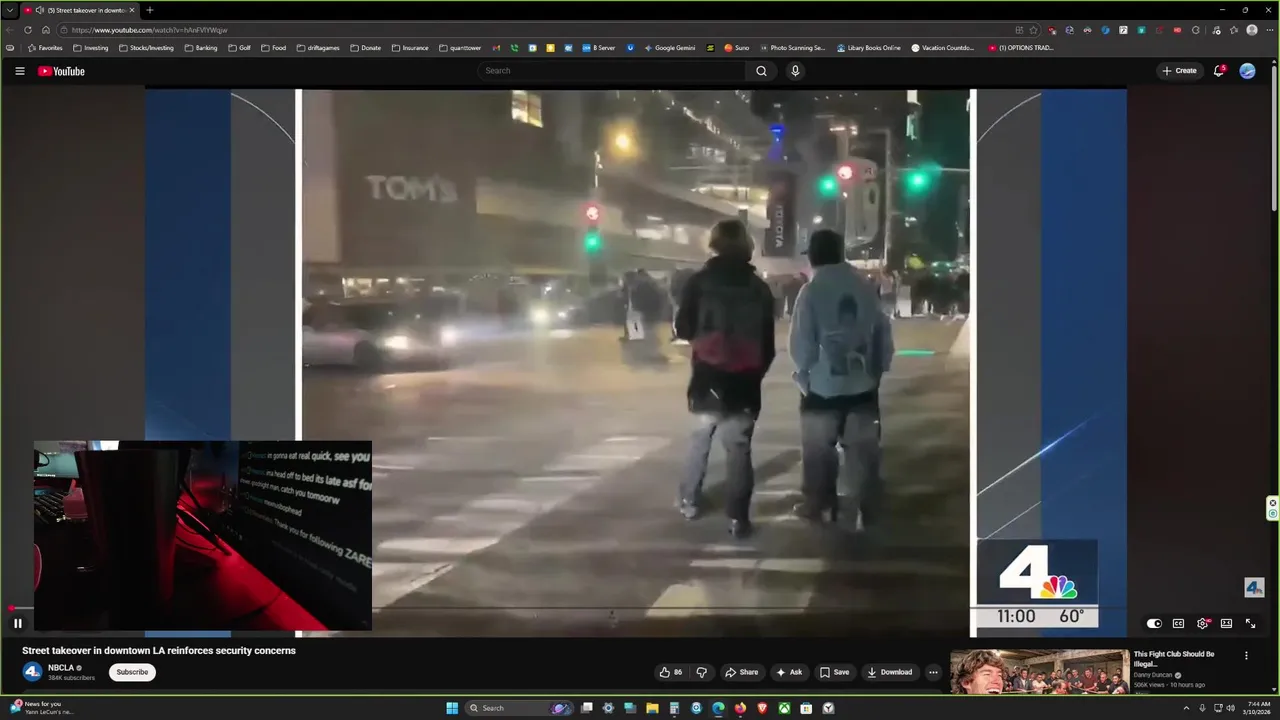Share the street takeover video
Image resolution: width=1280 pixels, height=720 pixels.
(742, 672)
